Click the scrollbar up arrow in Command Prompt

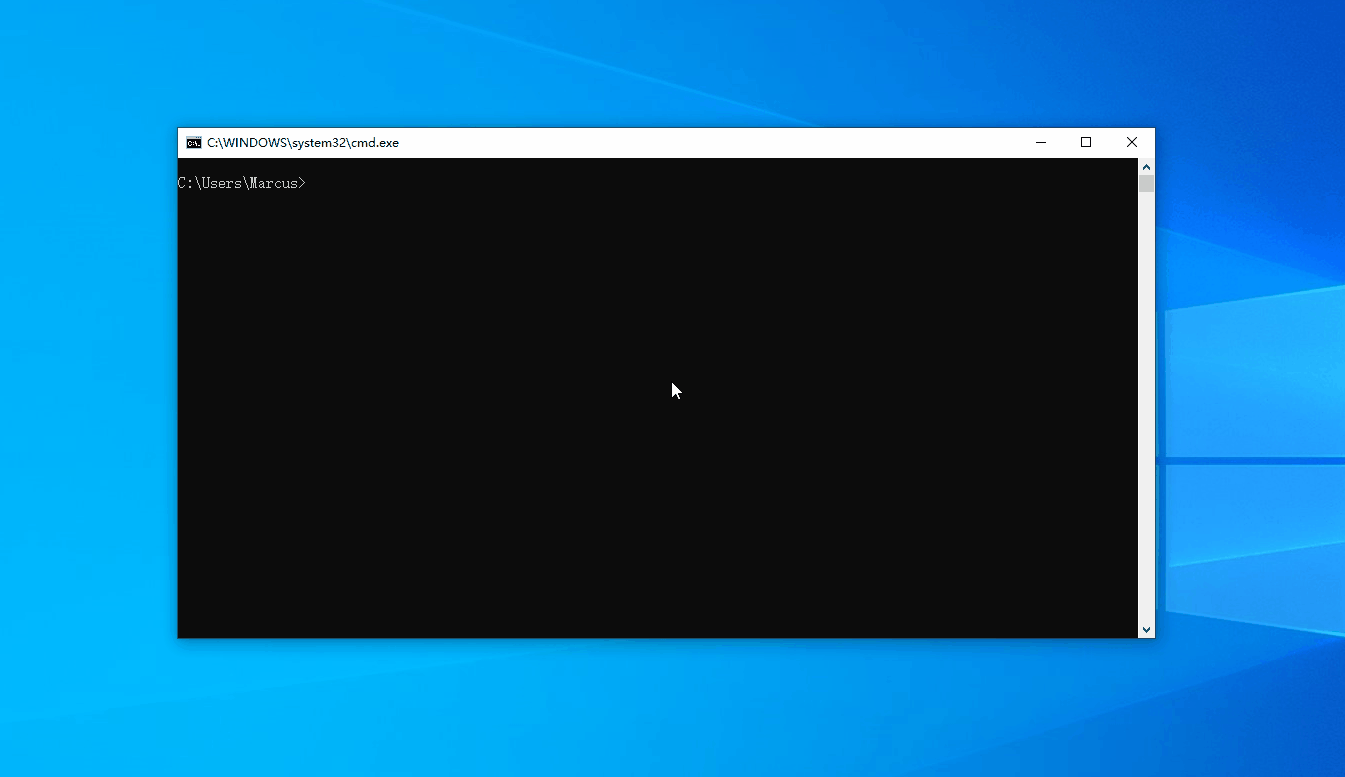point(1147,167)
